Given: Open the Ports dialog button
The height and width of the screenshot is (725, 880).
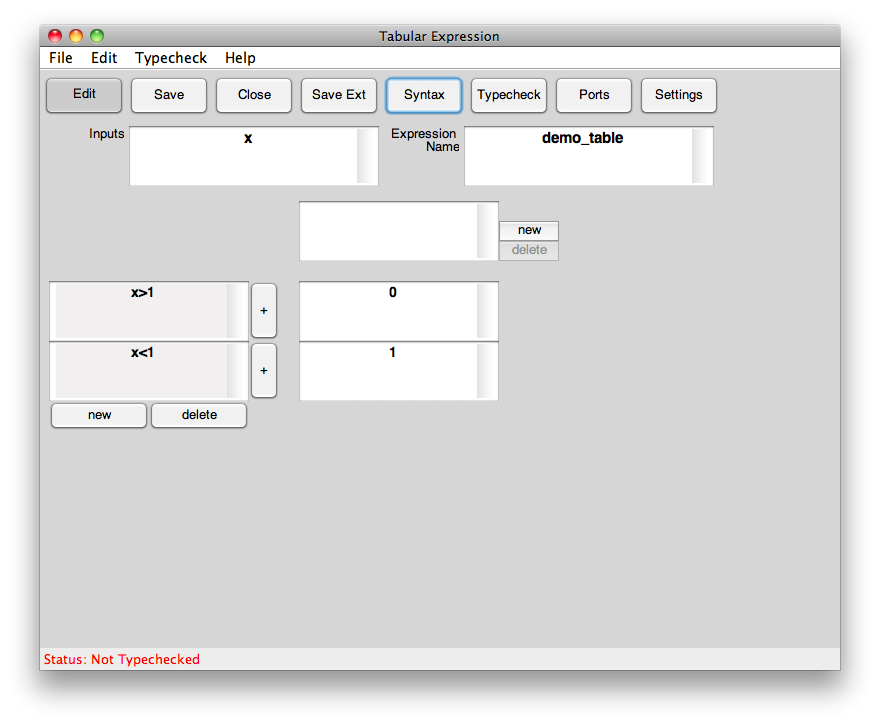Looking at the screenshot, I should click(x=594, y=95).
